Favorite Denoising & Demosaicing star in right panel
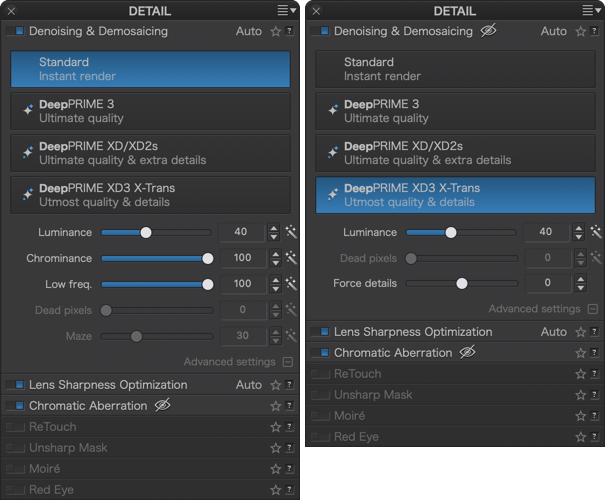 pyautogui.click(x=580, y=31)
